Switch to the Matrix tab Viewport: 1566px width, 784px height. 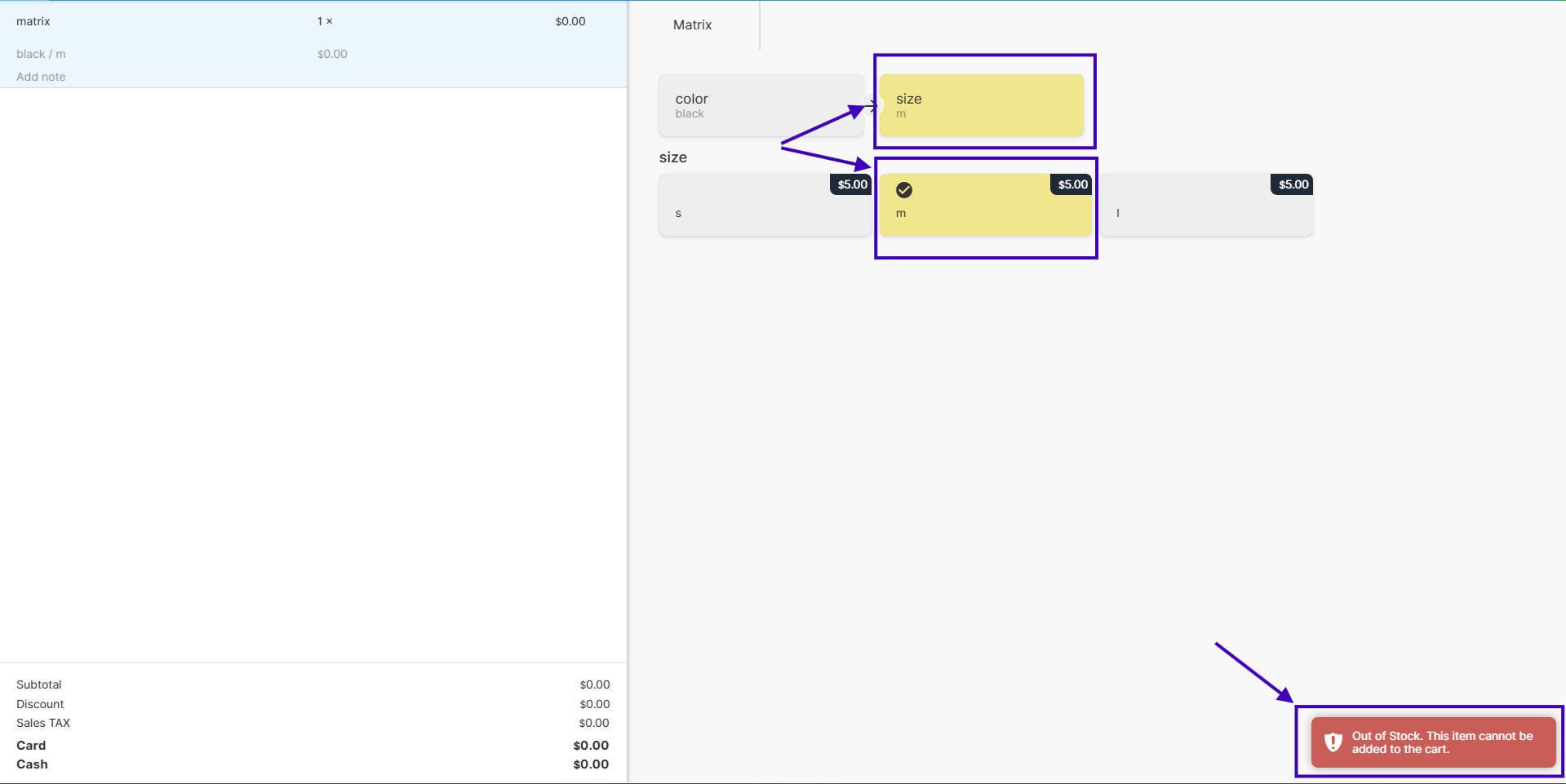pyautogui.click(x=692, y=25)
